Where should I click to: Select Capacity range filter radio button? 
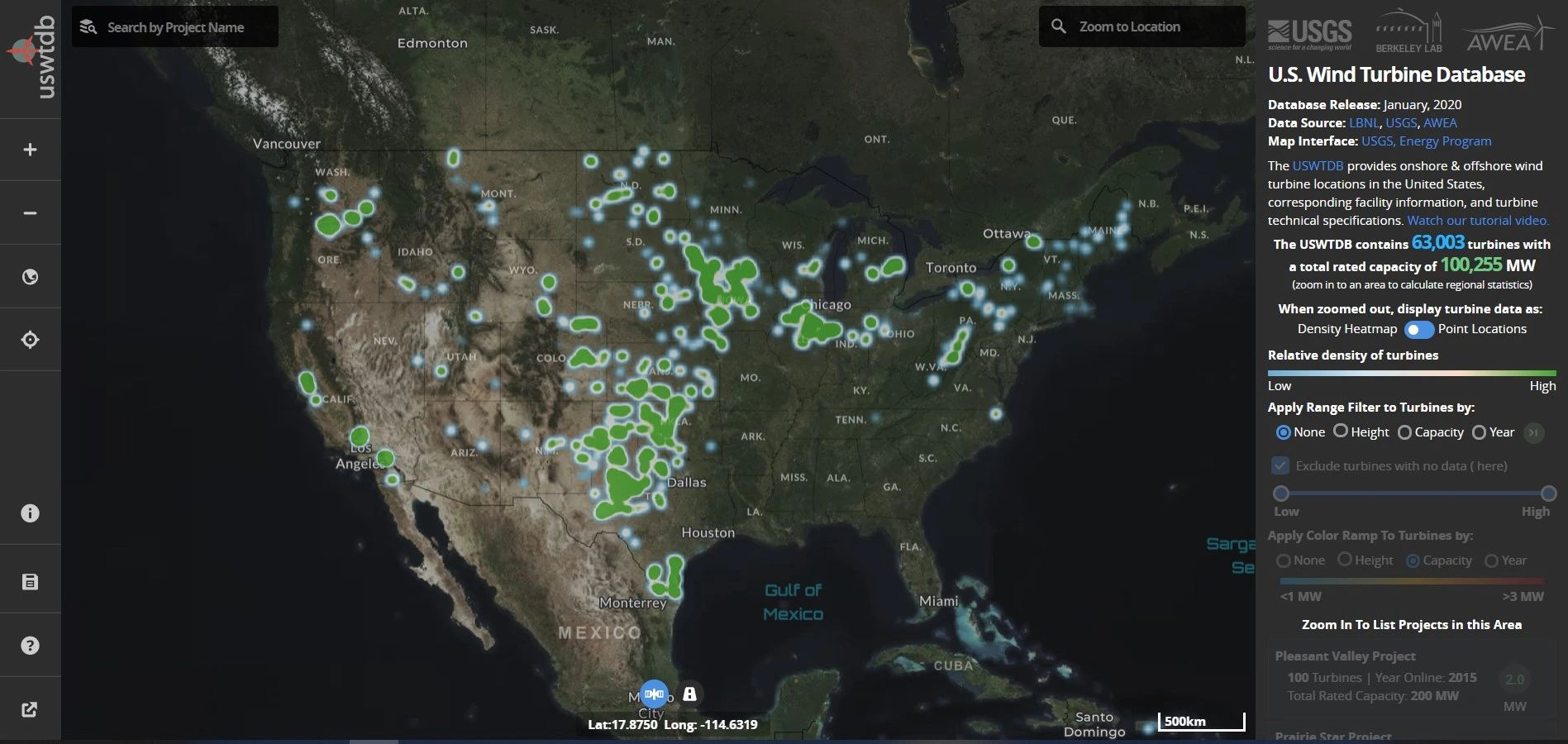pyautogui.click(x=1404, y=432)
